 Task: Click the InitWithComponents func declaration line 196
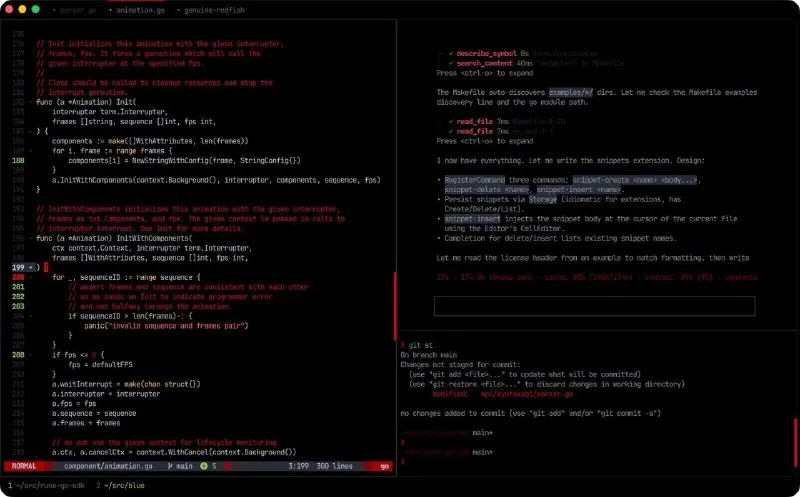[x=114, y=238]
